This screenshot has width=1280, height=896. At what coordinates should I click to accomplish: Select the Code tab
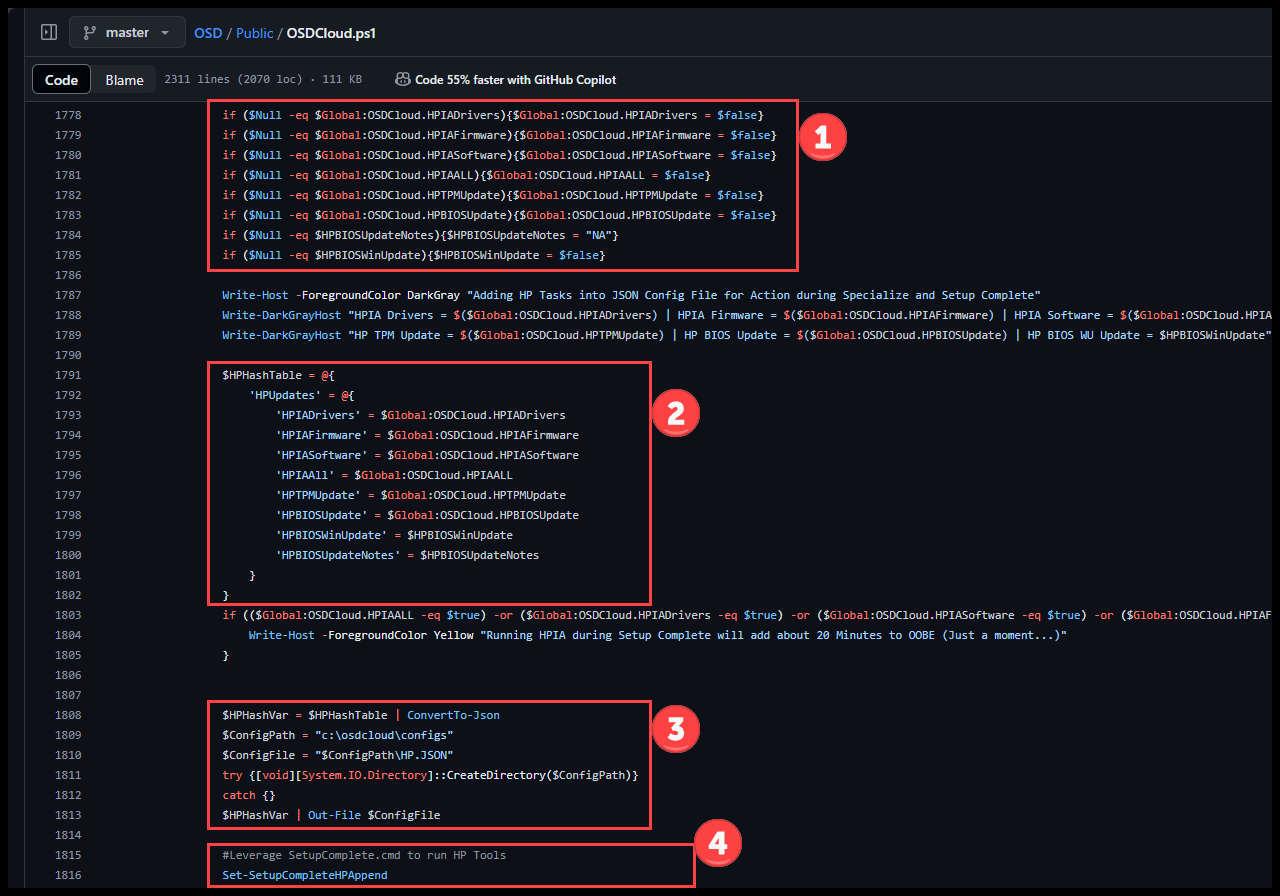pos(61,79)
